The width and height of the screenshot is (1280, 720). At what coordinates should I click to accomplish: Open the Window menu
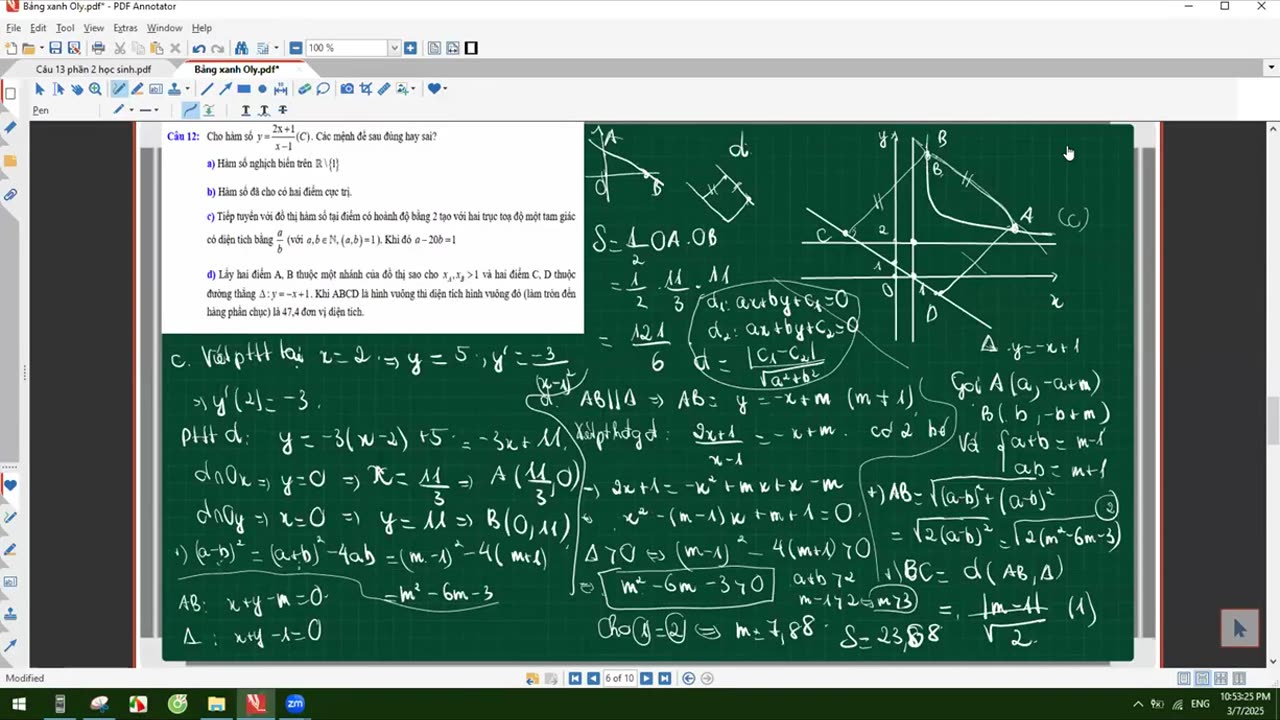(165, 28)
